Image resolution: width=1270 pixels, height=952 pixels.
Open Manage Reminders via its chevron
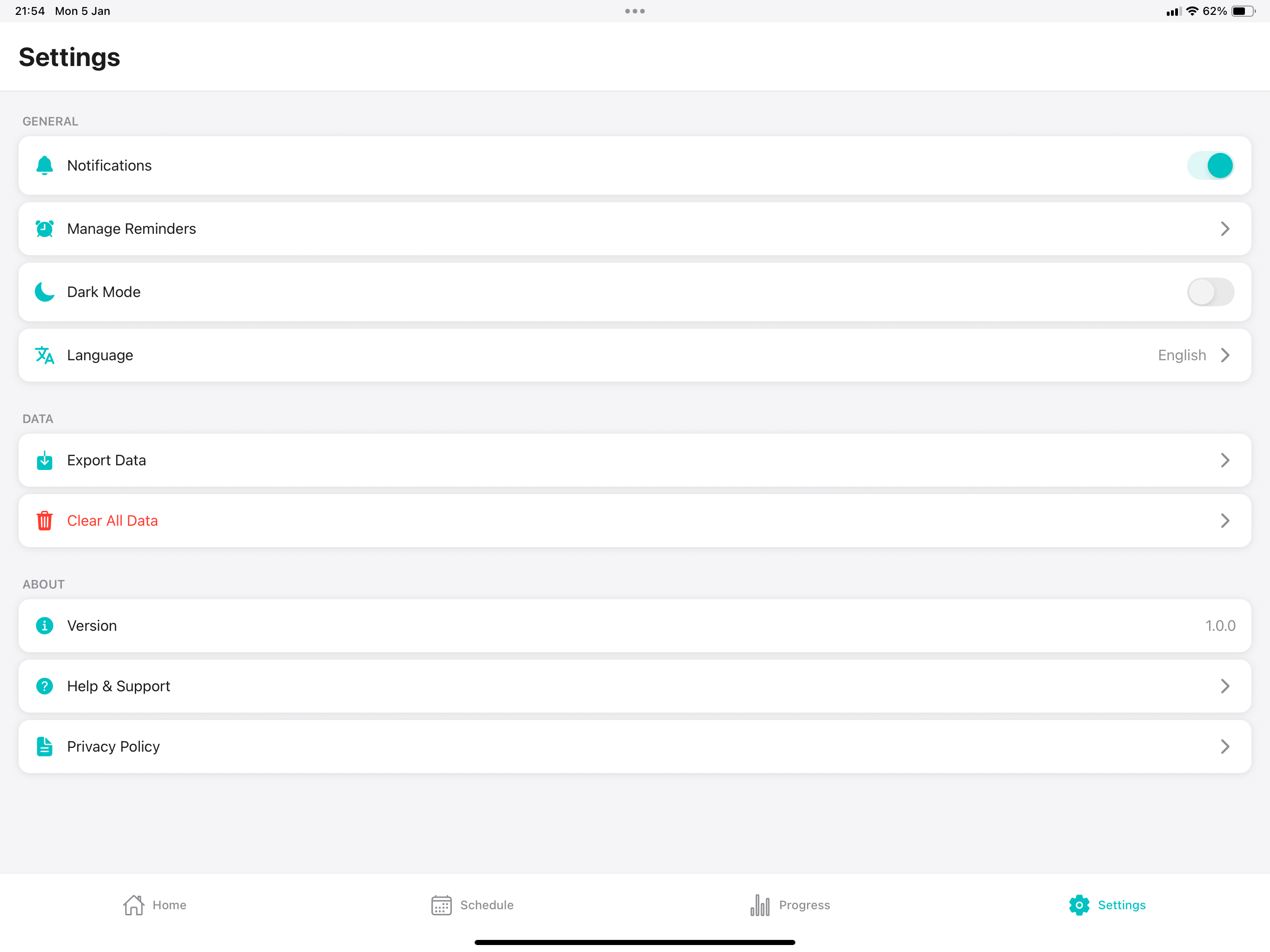click(x=1224, y=229)
